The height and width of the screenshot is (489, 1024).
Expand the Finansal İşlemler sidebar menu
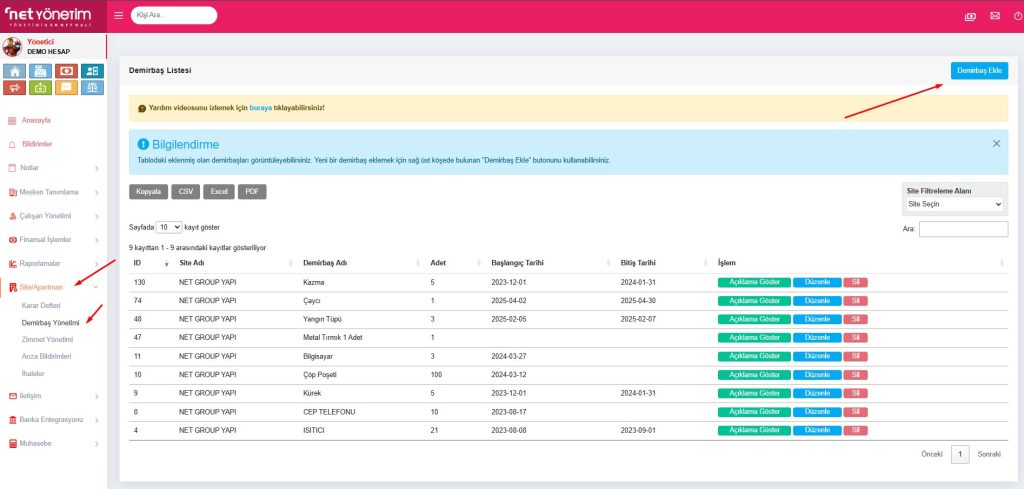53,240
